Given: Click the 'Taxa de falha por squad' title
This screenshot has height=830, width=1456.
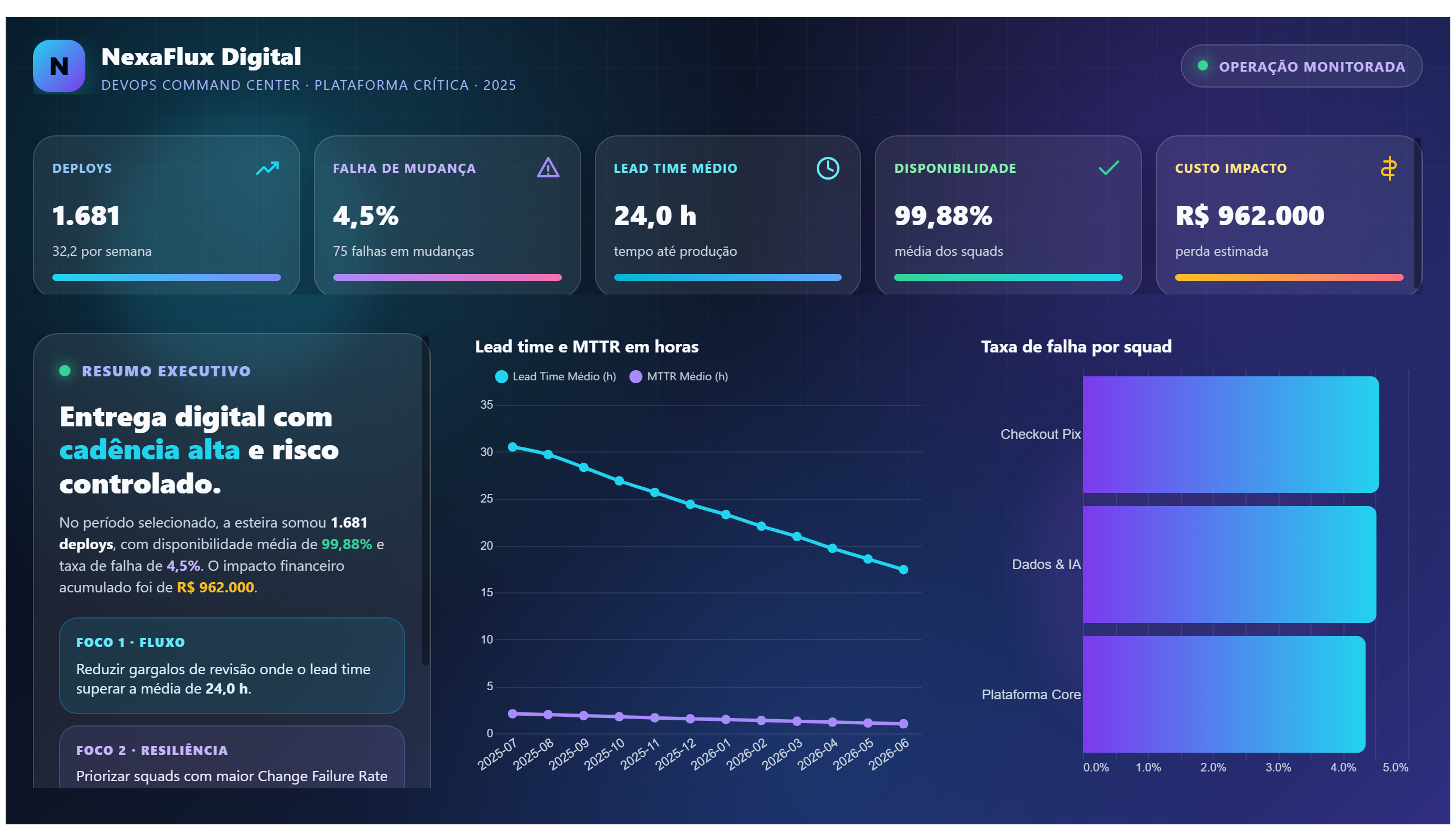Looking at the screenshot, I should point(1076,347).
